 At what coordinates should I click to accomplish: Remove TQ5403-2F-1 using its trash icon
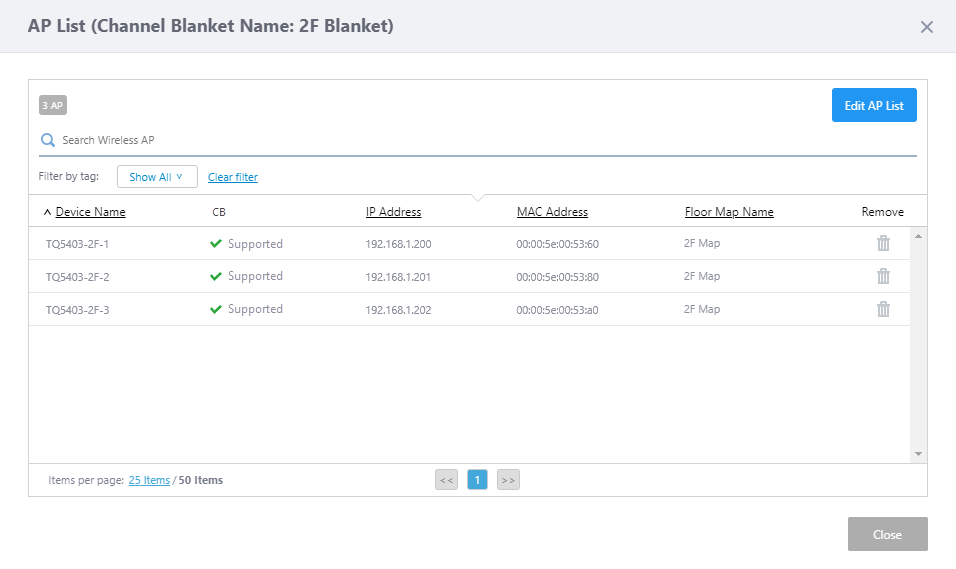(883, 243)
